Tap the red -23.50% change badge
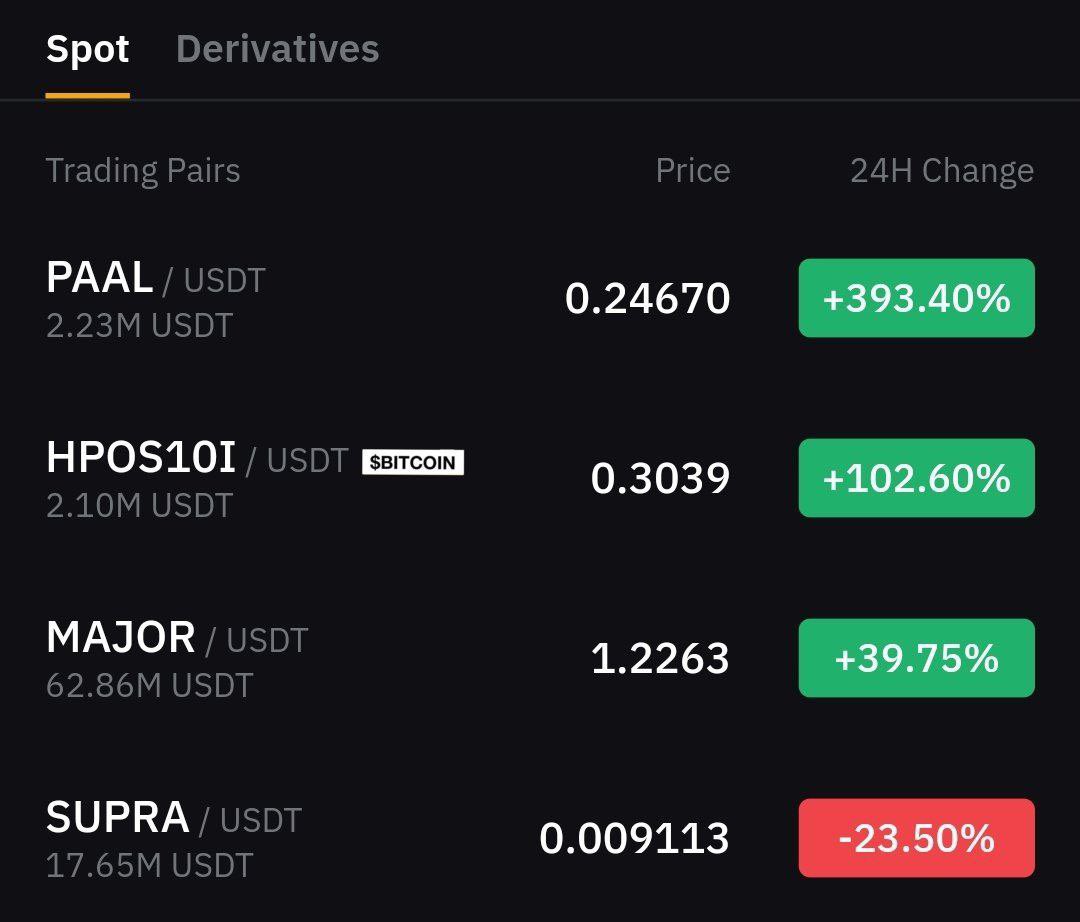 (917, 838)
